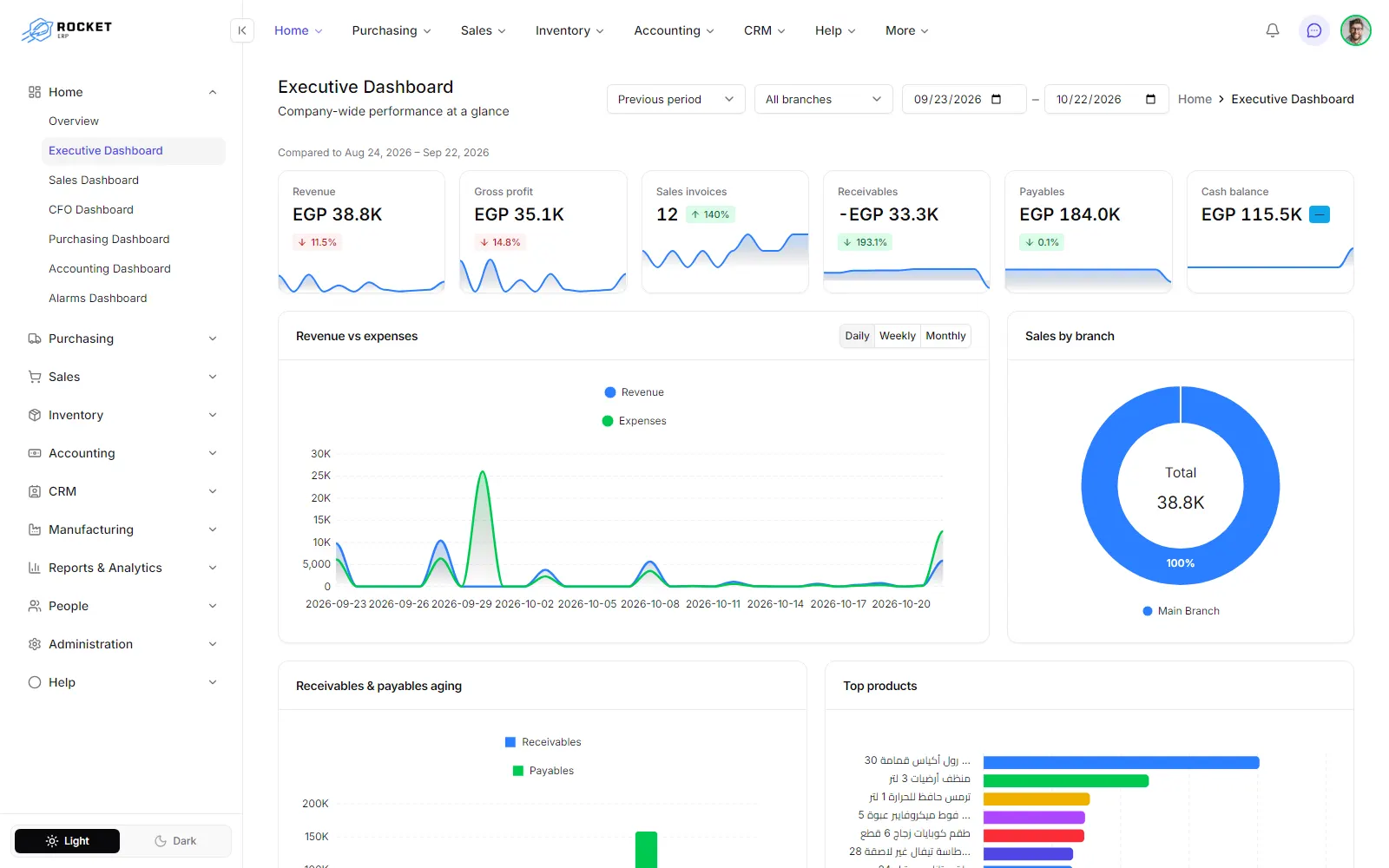Toggle Payables series in aging legend
Viewport: 1389px width, 868px height.
pyautogui.click(x=543, y=771)
